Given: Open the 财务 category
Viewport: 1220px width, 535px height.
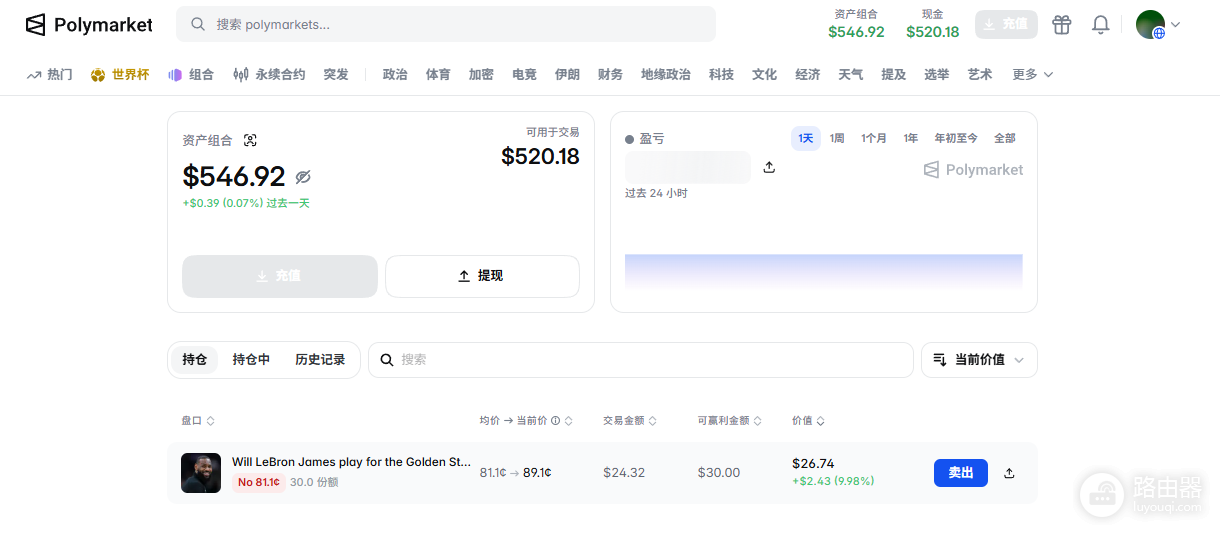Looking at the screenshot, I should (610, 74).
